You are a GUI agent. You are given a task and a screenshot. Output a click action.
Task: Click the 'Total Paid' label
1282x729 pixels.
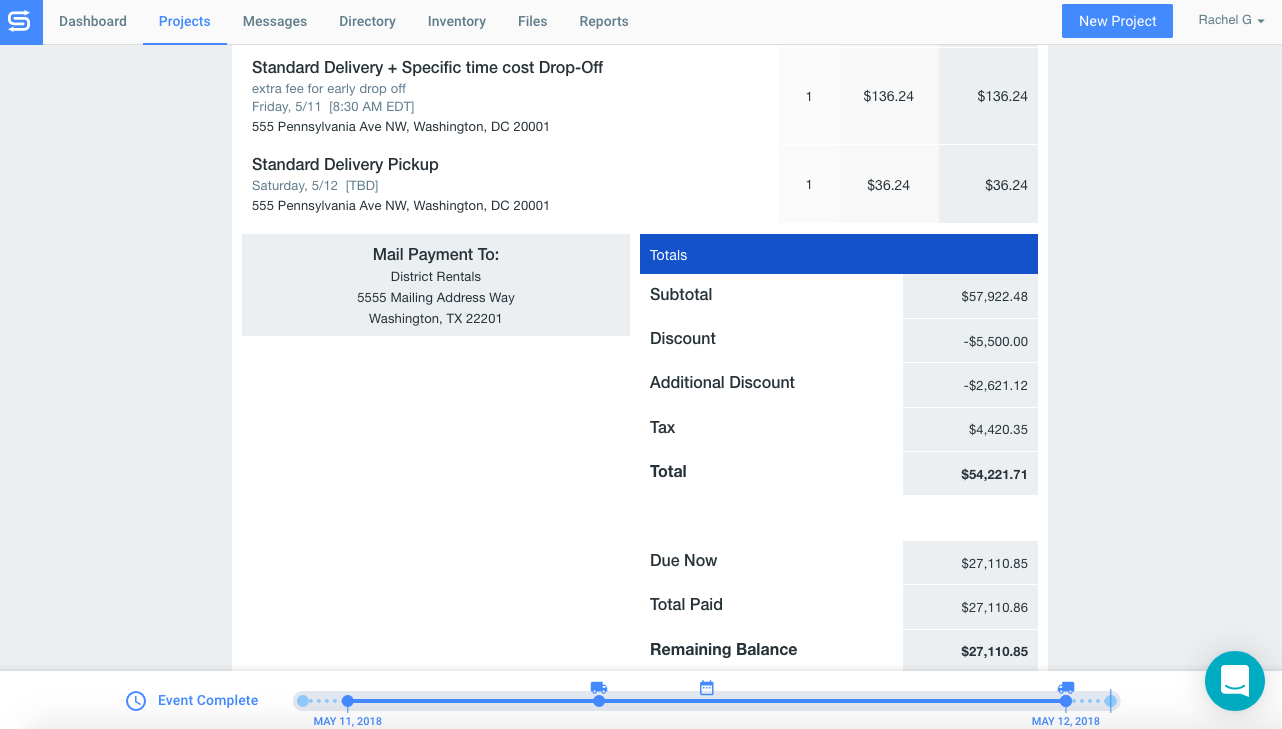coord(686,604)
